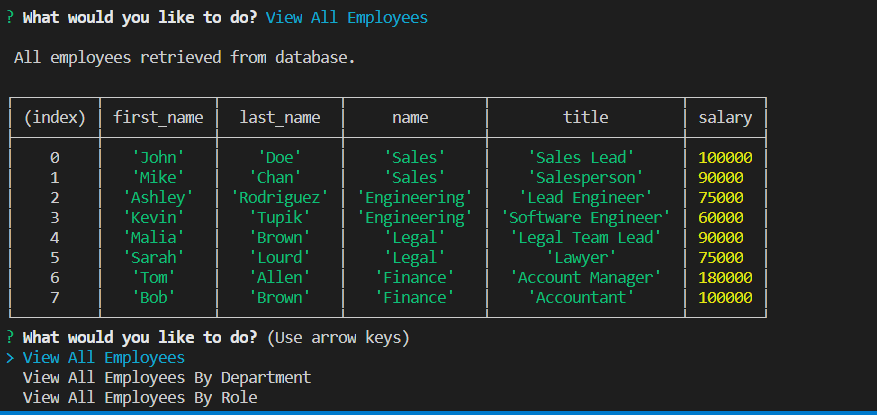Screen dimensions: 877x415
Task: Click the 'Software Engineer' title cell
Action: [x=586, y=218]
